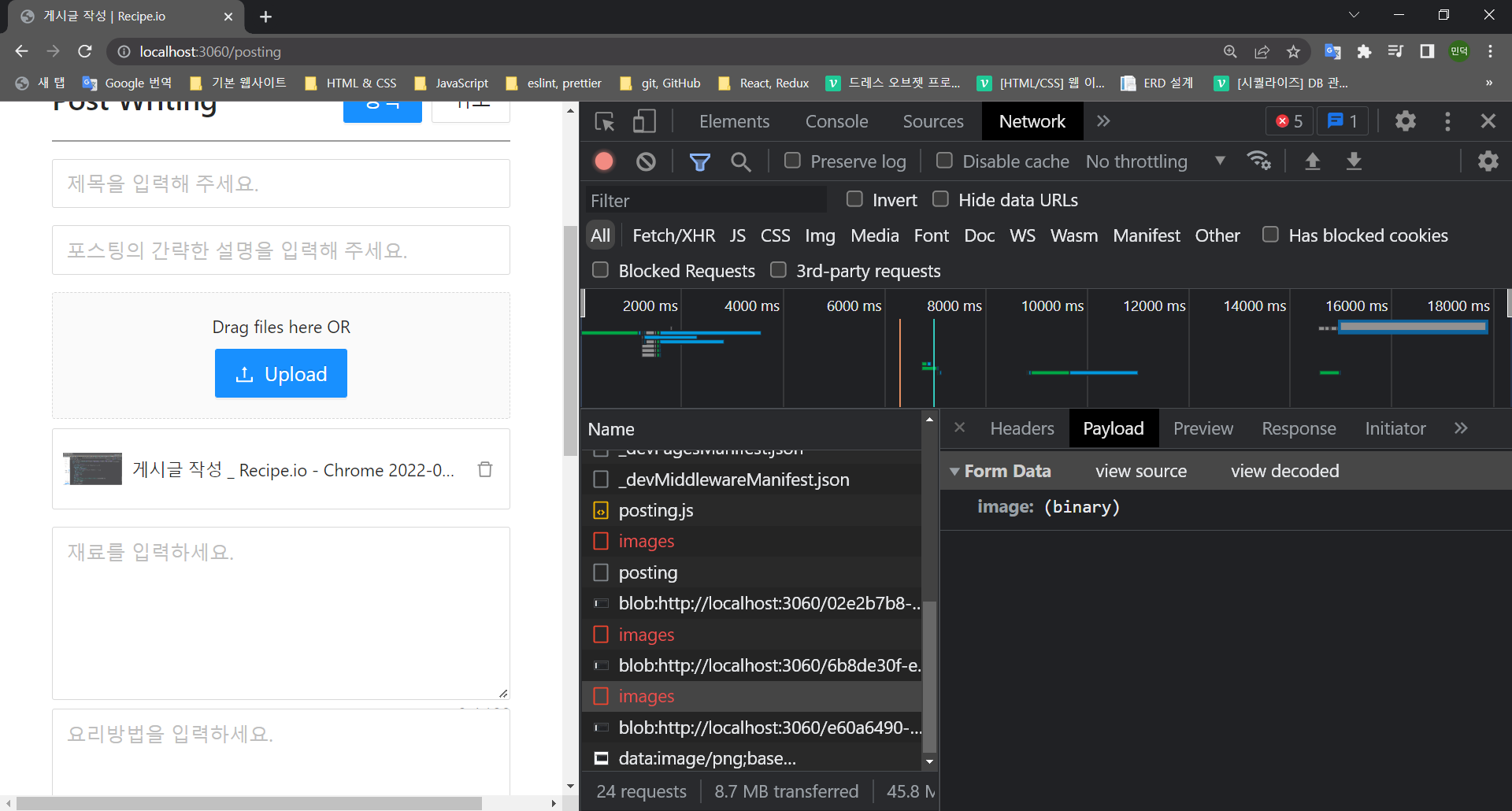Image resolution: width=1512 pixels, height=811 pixels.
Task: Check the Invert filter option
Action: (854, 199)
